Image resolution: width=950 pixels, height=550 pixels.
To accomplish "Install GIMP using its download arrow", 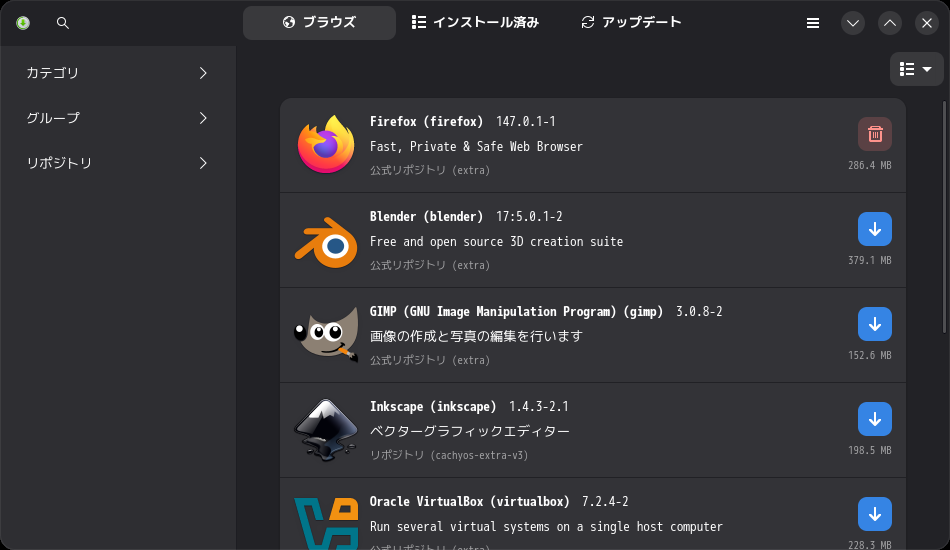I will (875, 324).
